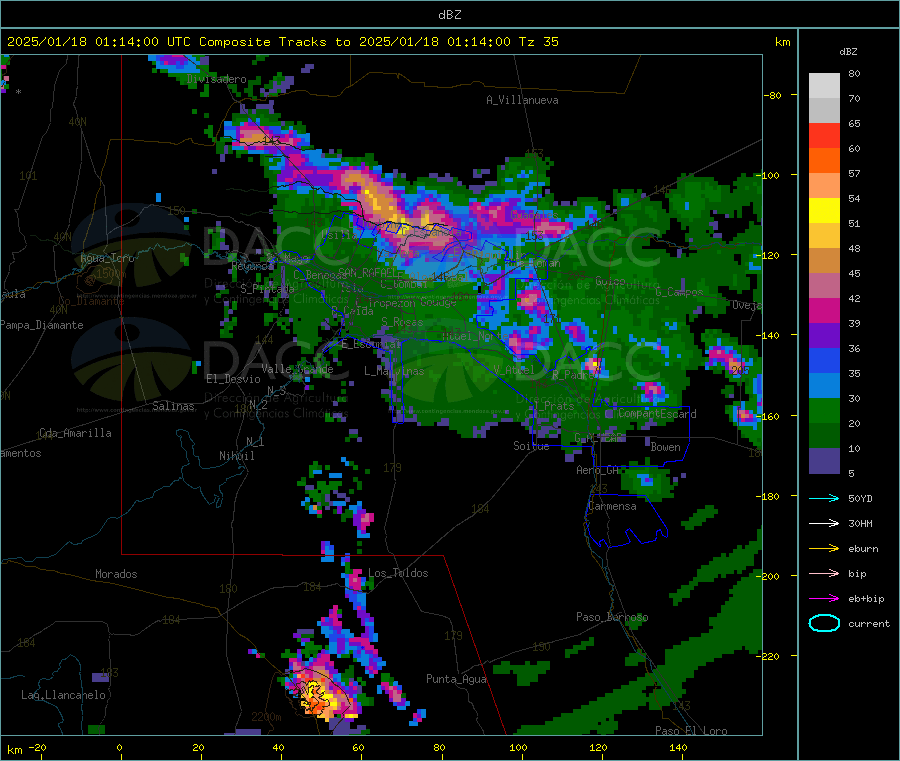Click the 'A_Villanueva' map label
This screenshot has width=900, height=761.
(522, 100)
